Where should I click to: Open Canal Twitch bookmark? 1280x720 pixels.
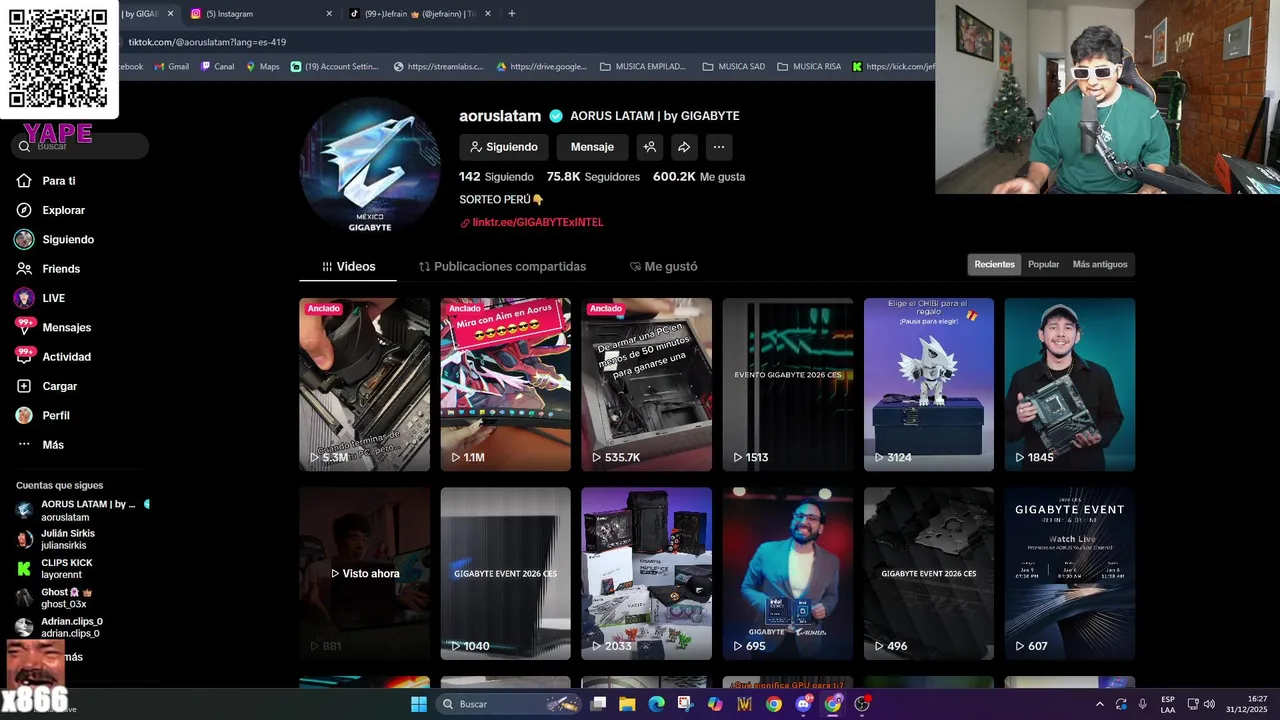[x=217, y=67]
